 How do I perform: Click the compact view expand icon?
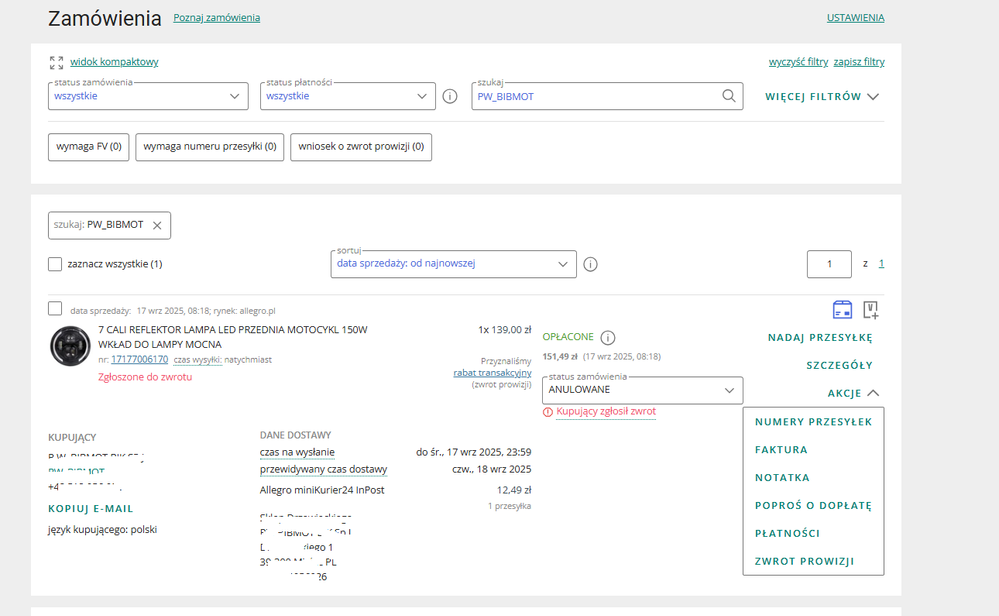tap(56, 62)
